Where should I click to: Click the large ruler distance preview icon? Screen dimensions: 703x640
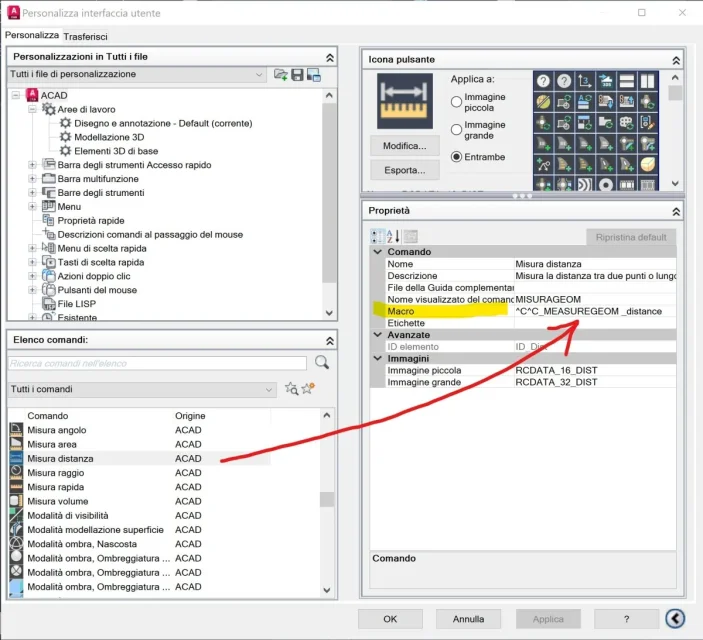pos(404,101)
